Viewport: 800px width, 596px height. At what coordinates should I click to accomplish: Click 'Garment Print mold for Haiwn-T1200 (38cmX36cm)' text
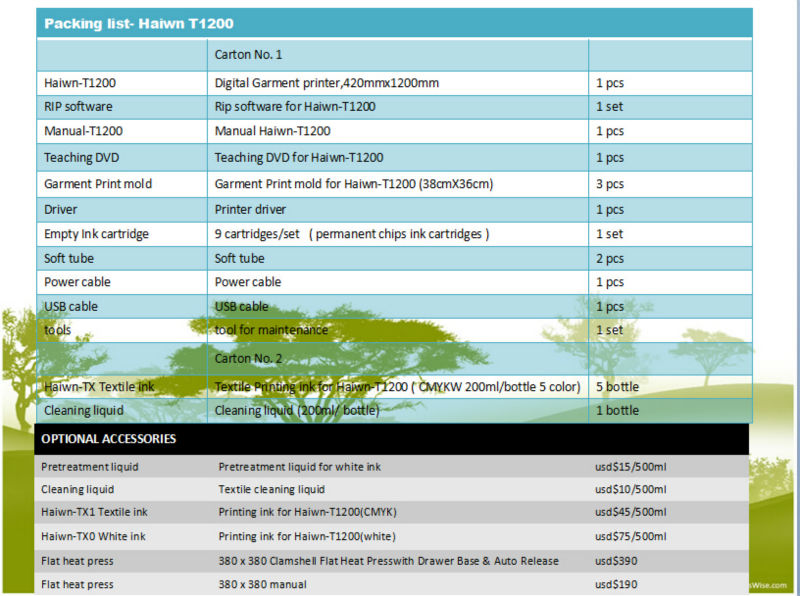(354, 184)
